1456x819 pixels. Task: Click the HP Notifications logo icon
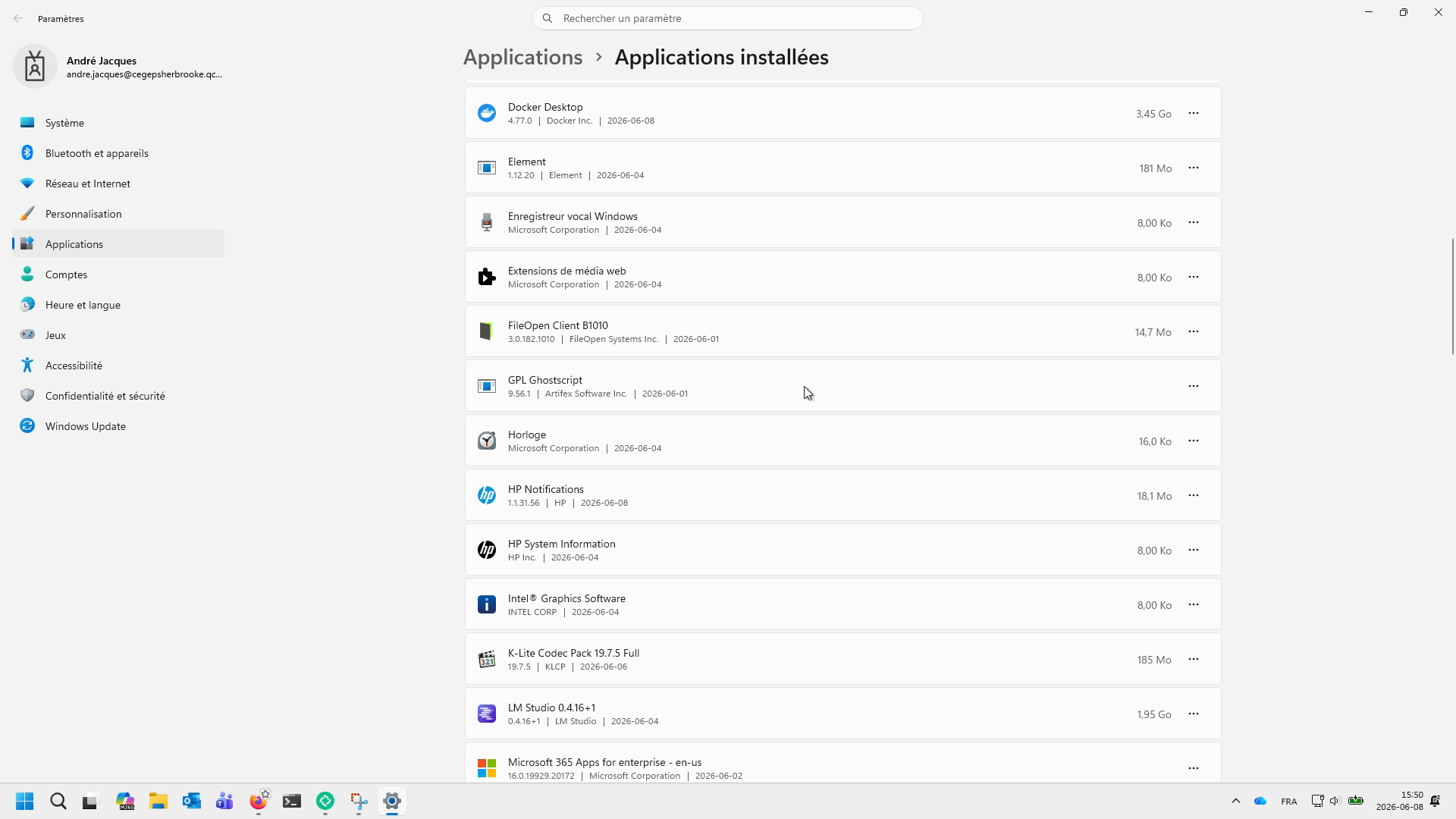(487, 495)
